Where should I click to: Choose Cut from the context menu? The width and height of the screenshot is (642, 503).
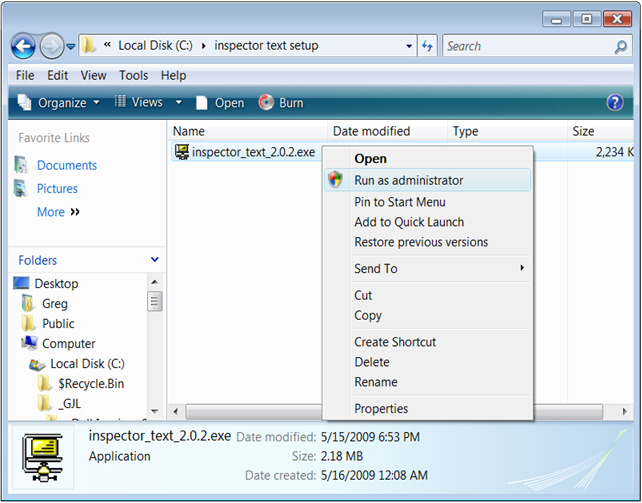429,295
